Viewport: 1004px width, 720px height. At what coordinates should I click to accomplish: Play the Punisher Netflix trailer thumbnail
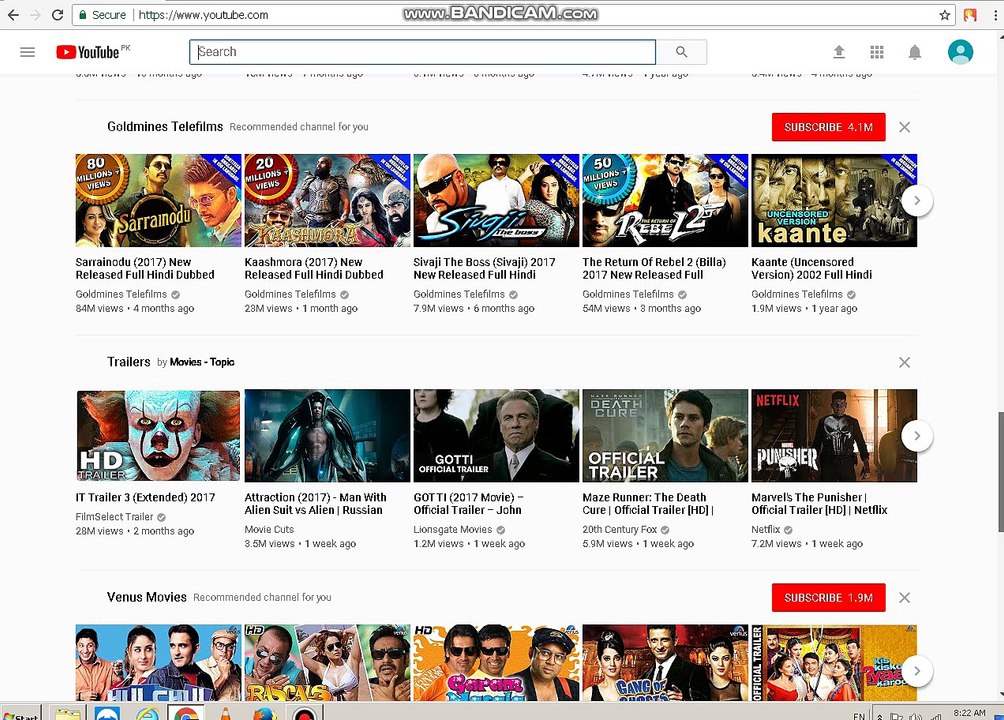pyautogui.click(x=834, y=436)
